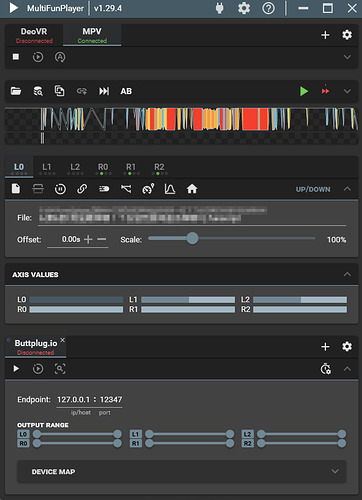Select the L0 axis tab

click(x=19, y=168)
